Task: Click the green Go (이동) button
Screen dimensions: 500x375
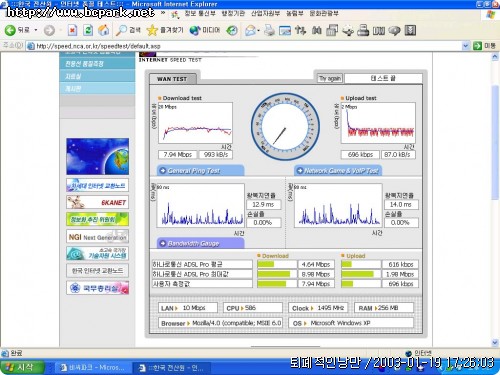Action: pos(485,46)
